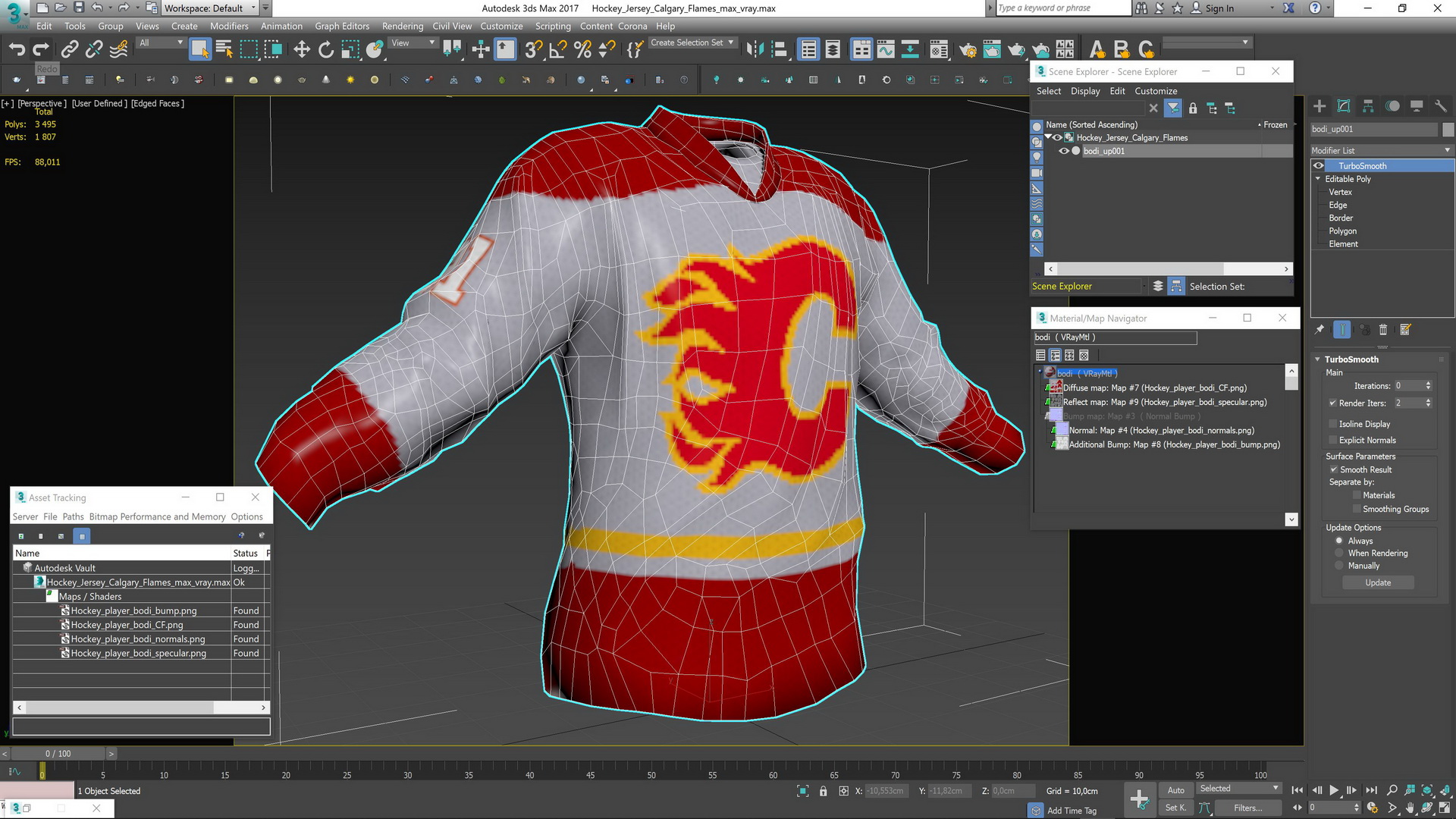Screen dimensions: 1456x819
Task: Open the Render Setup teapot icon
Action: point(968,49)
